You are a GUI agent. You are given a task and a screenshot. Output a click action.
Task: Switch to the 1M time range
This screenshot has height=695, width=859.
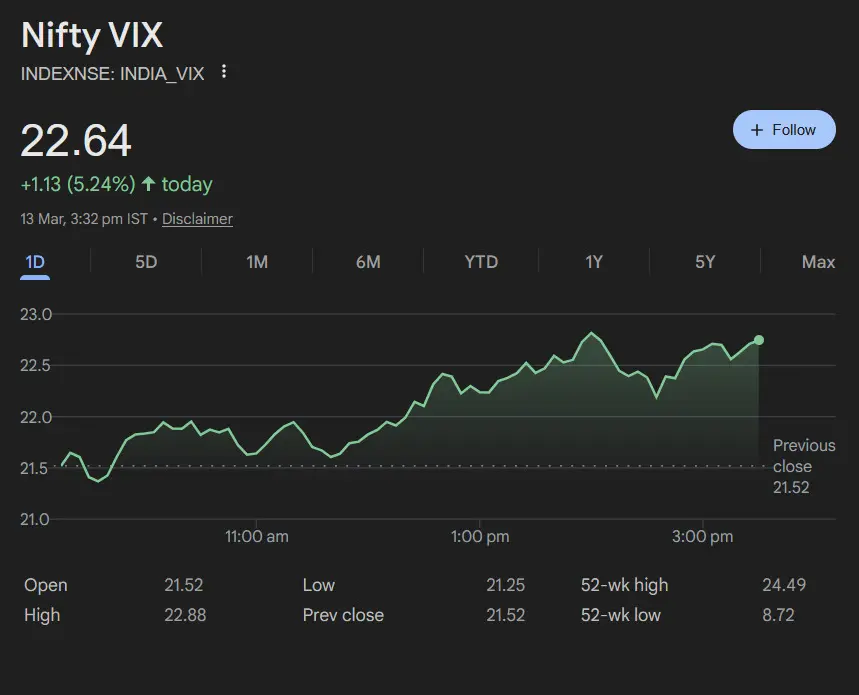tap(256, 261)
